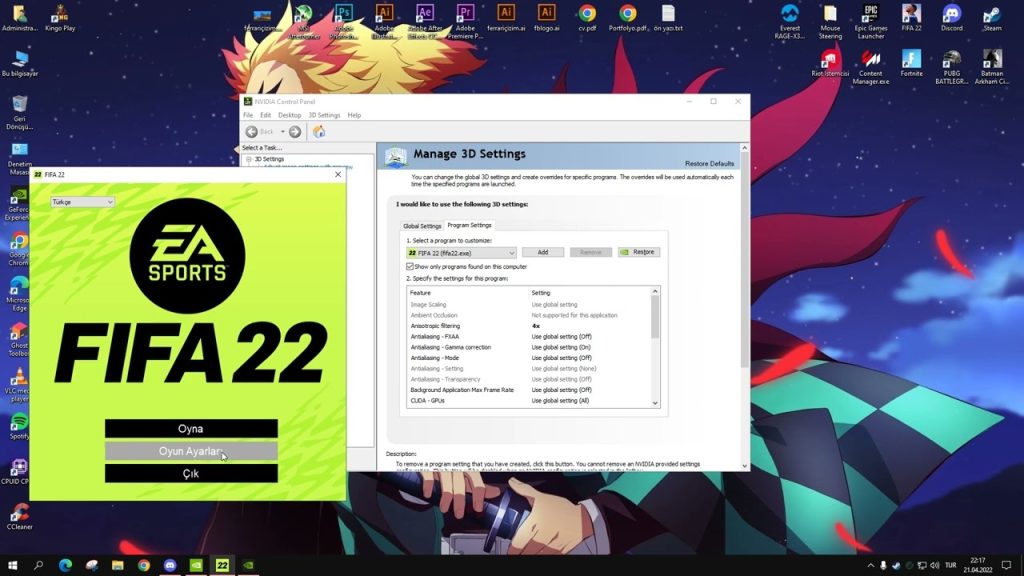Open the Steam desktop shortcut
Image resolution: width=1024 pixels, height=576 pixels.
992,19
